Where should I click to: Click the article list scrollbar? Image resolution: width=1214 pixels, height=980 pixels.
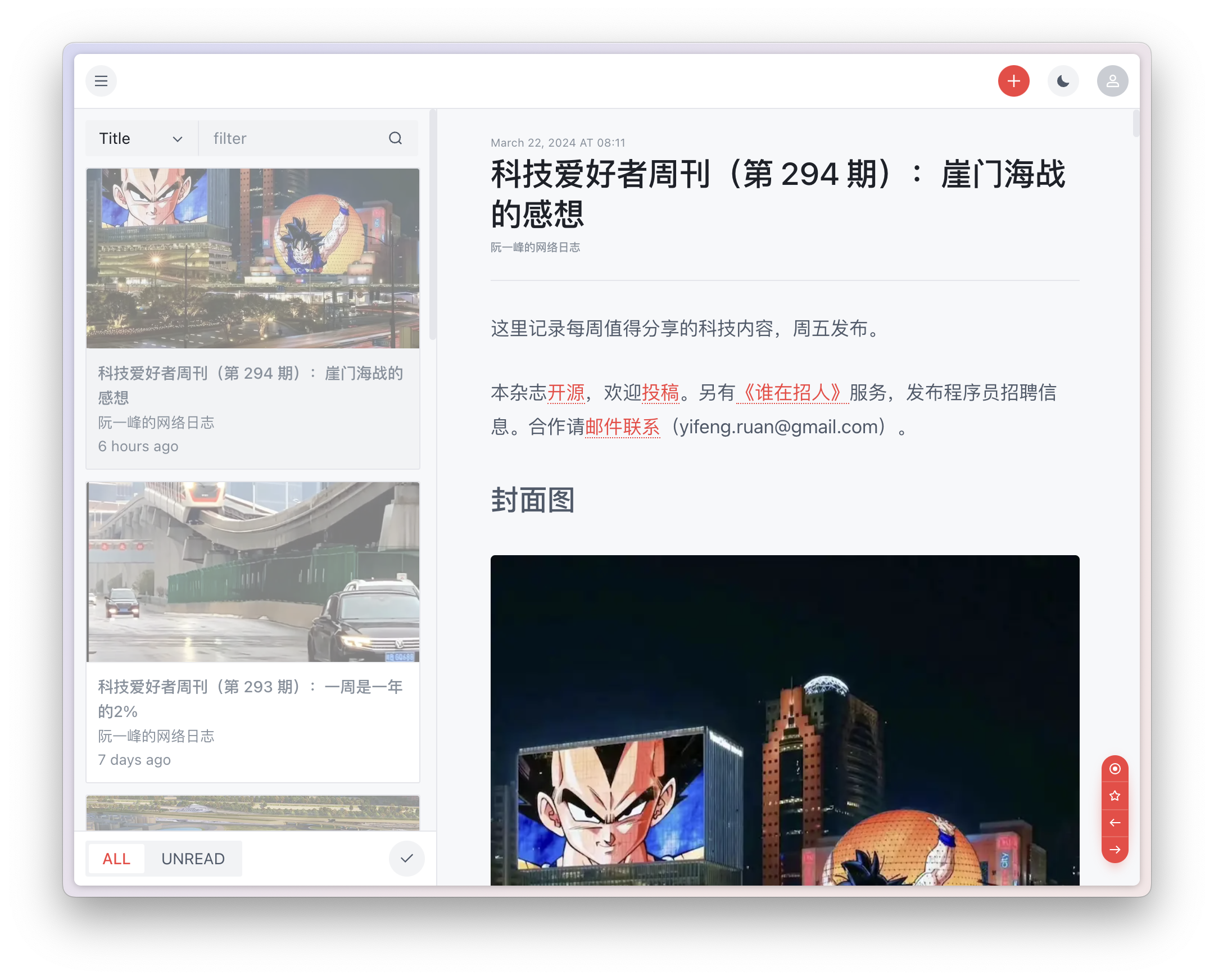[x=433, y=226]
